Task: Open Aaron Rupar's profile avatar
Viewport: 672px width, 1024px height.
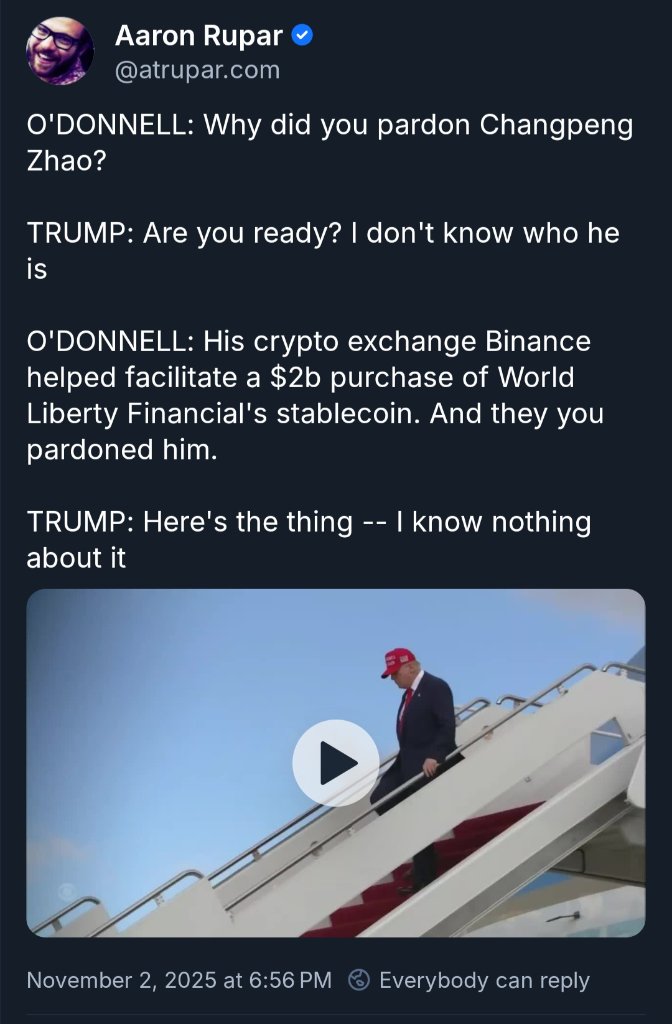Action: (x=59, y=51)
